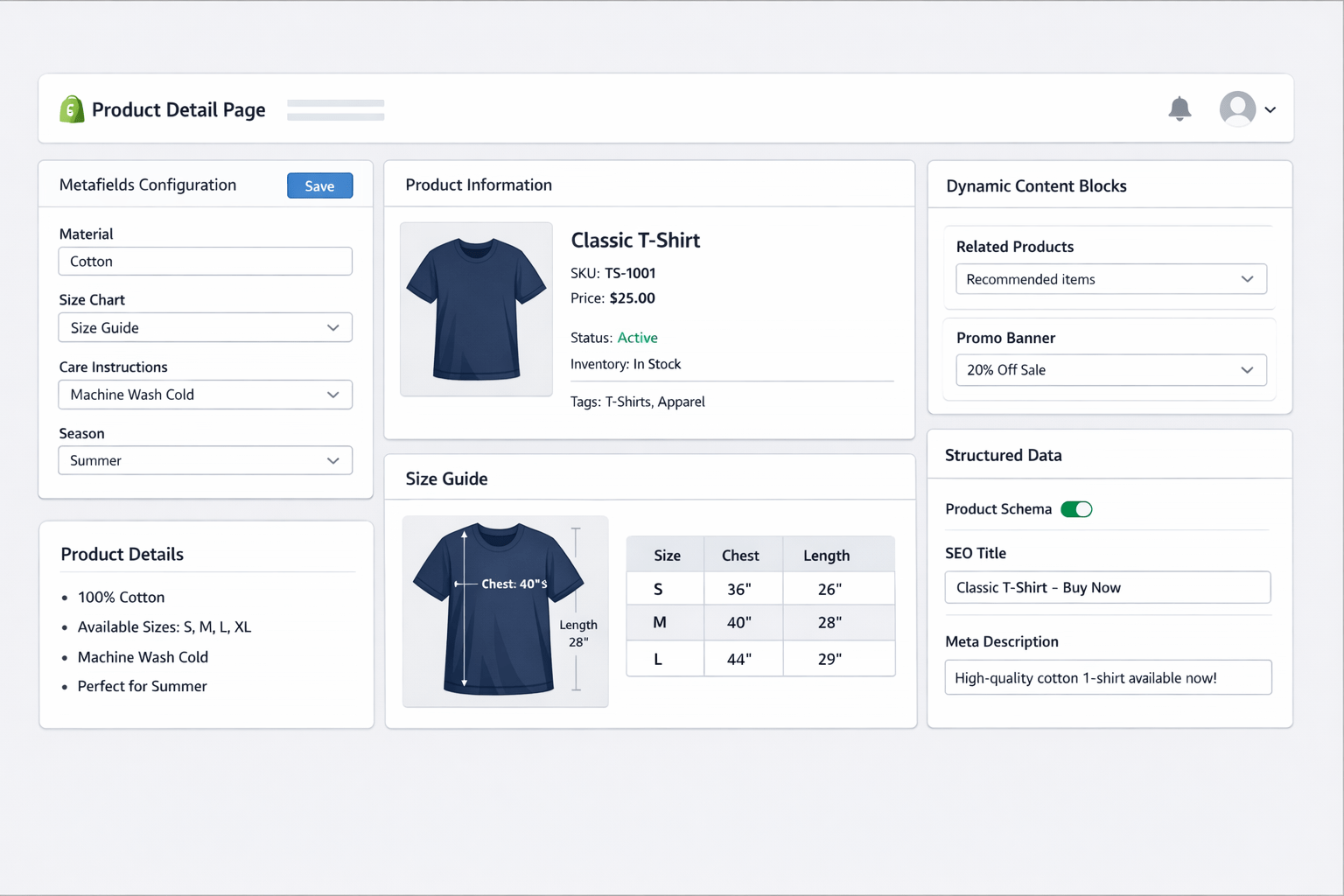The image size is (1344, 896).
Task: Click the Shopify bag logo
Action: pyautogui.click(x=71, y=108)
